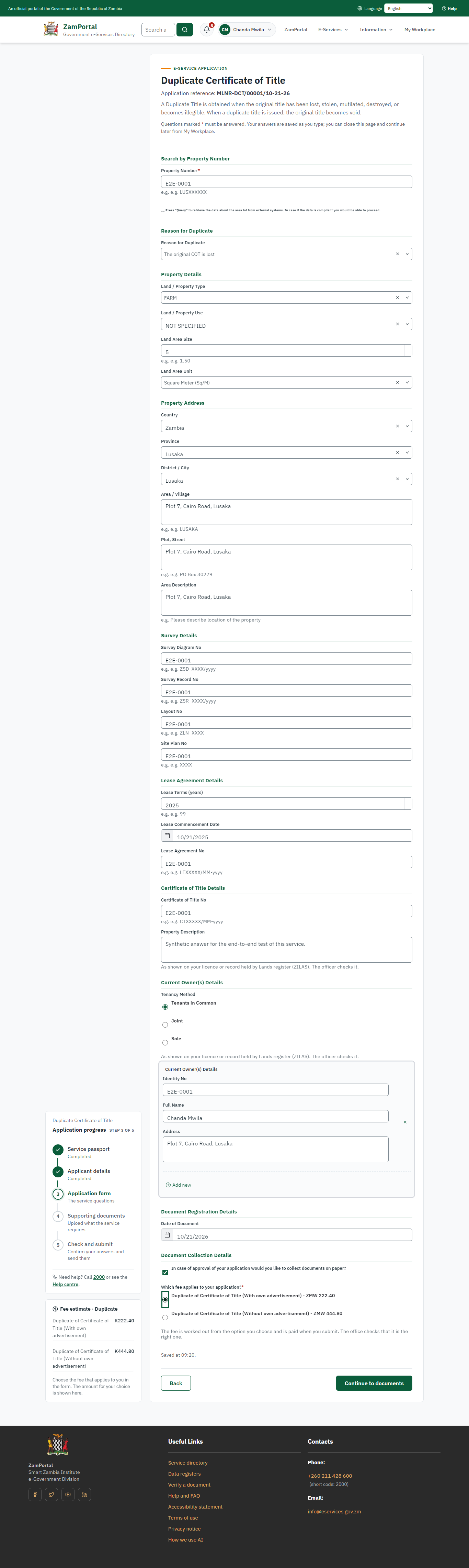Screen dimensions: 469x1568
Task: Choose the Without own advertisement ZMW 444.80 fee
Action: click(x=165, y=1317)
